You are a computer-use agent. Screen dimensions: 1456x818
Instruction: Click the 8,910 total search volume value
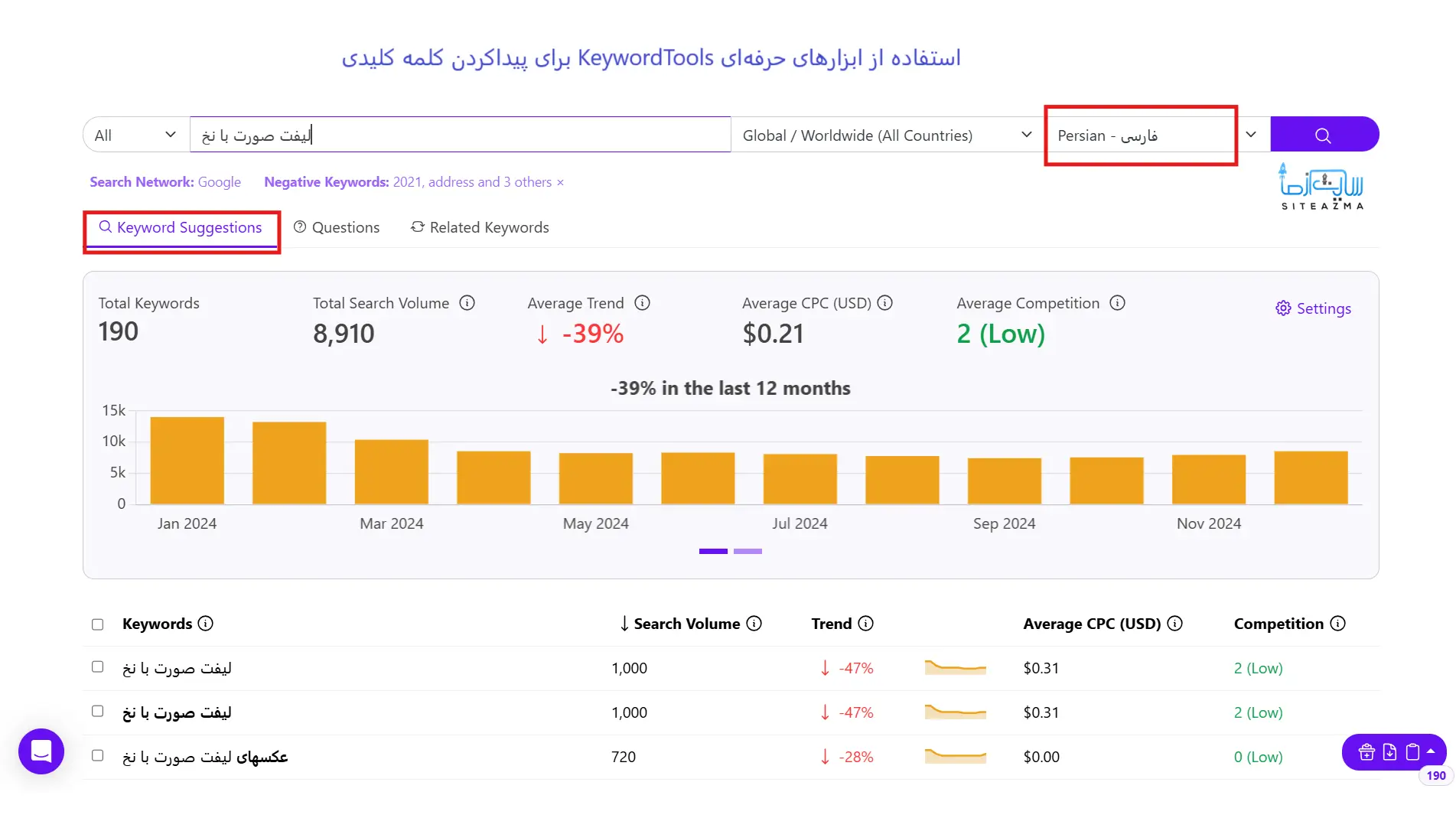click(x=344, y=334)
